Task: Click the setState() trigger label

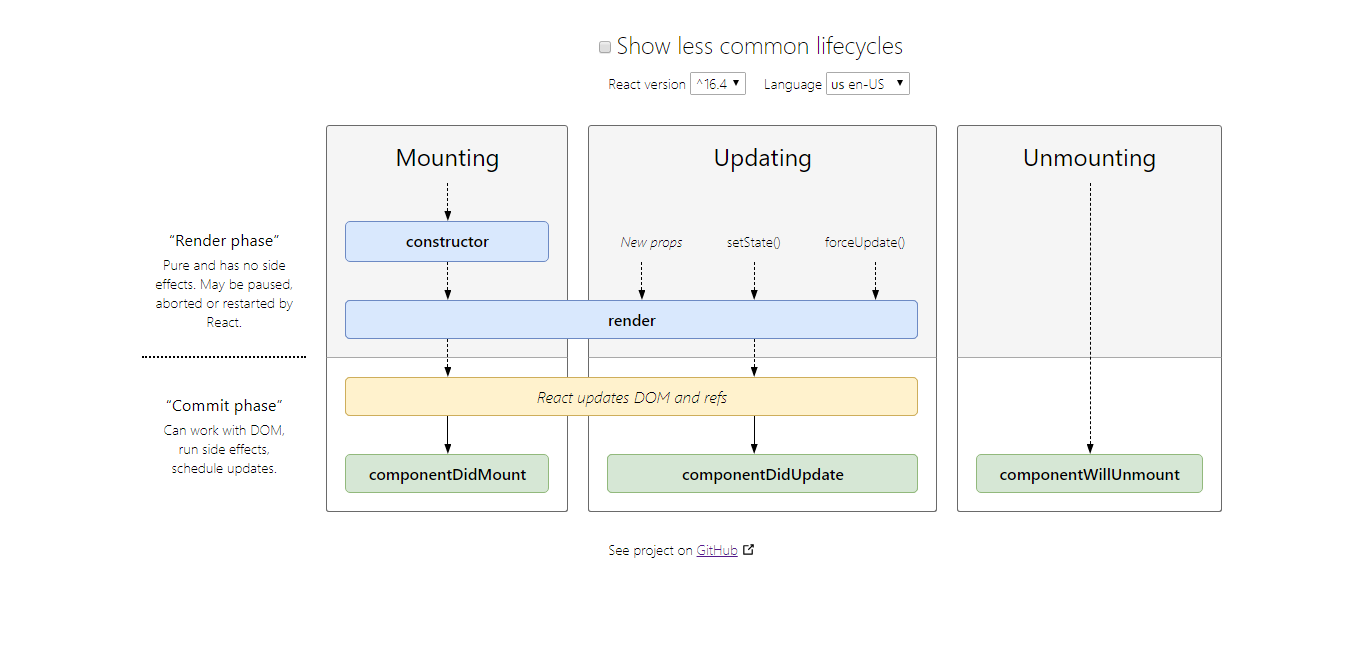Action: point(753,241)
